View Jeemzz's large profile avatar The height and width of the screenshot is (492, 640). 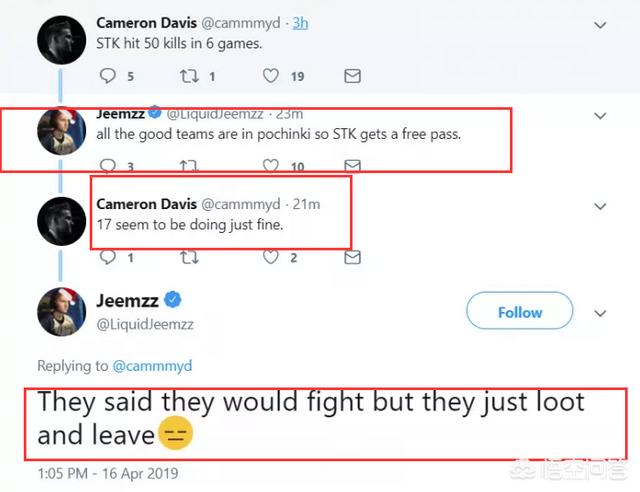tap(61, 310)
